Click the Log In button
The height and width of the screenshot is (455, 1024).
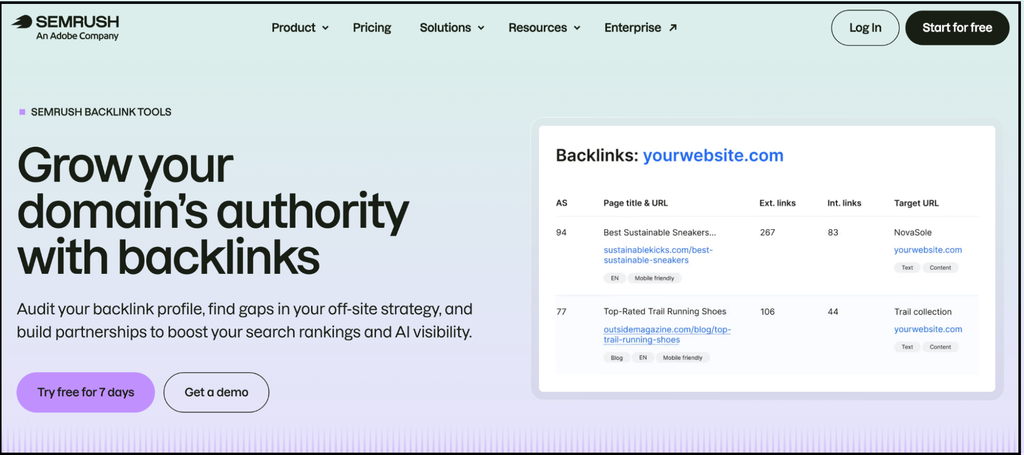tap(865, 28)
